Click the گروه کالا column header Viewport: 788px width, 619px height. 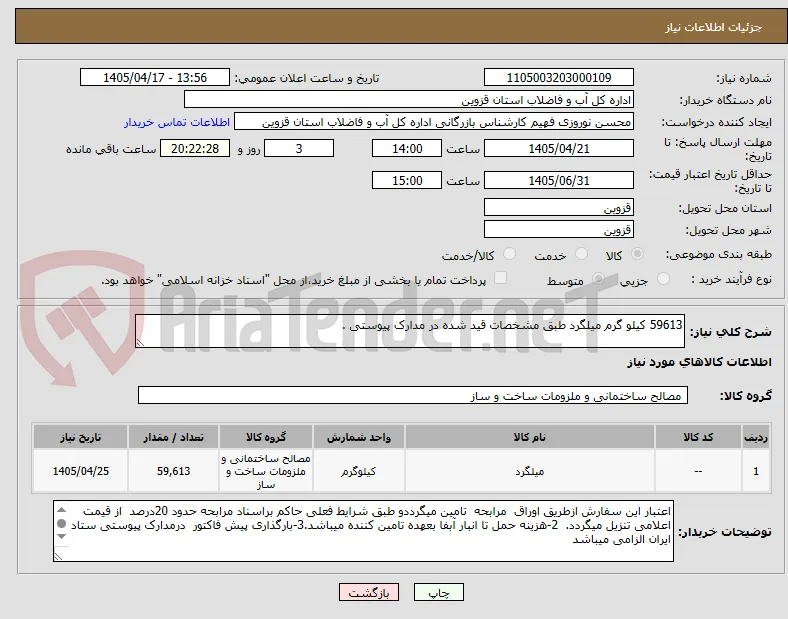(x=266, y=437)
